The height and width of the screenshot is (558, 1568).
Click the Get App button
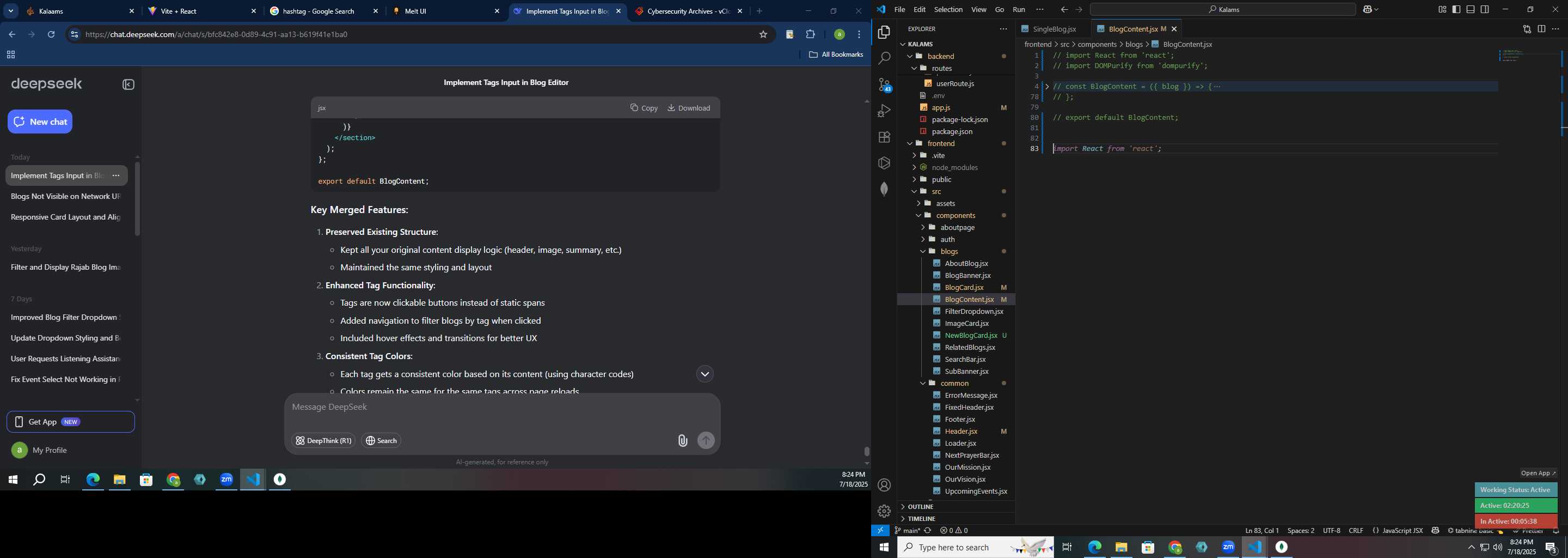[71, 422]
